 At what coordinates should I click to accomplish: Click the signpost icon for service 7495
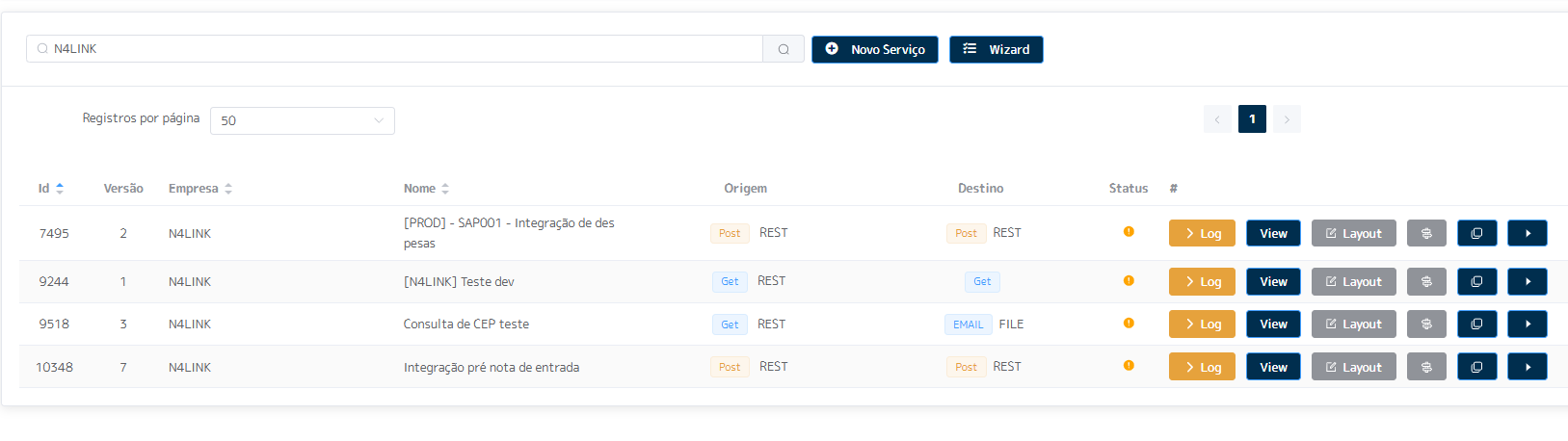[1426, 233]
